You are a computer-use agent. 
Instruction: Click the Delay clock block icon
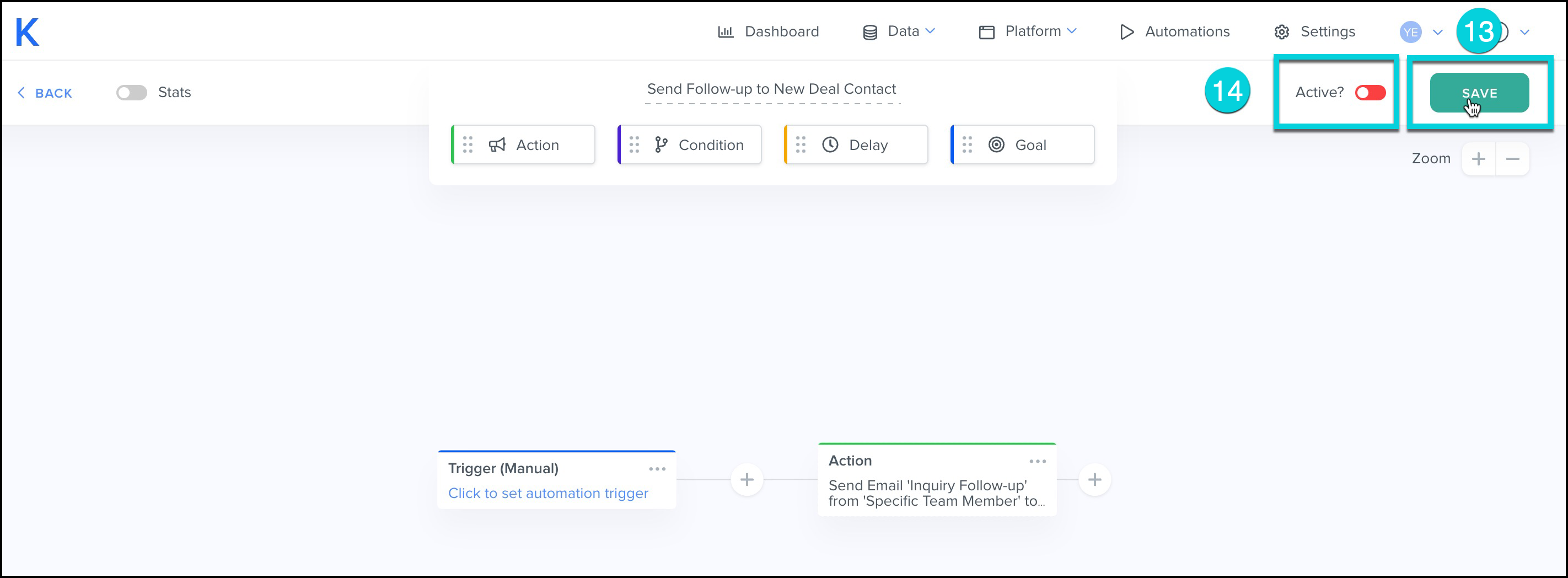pos(830,145)
